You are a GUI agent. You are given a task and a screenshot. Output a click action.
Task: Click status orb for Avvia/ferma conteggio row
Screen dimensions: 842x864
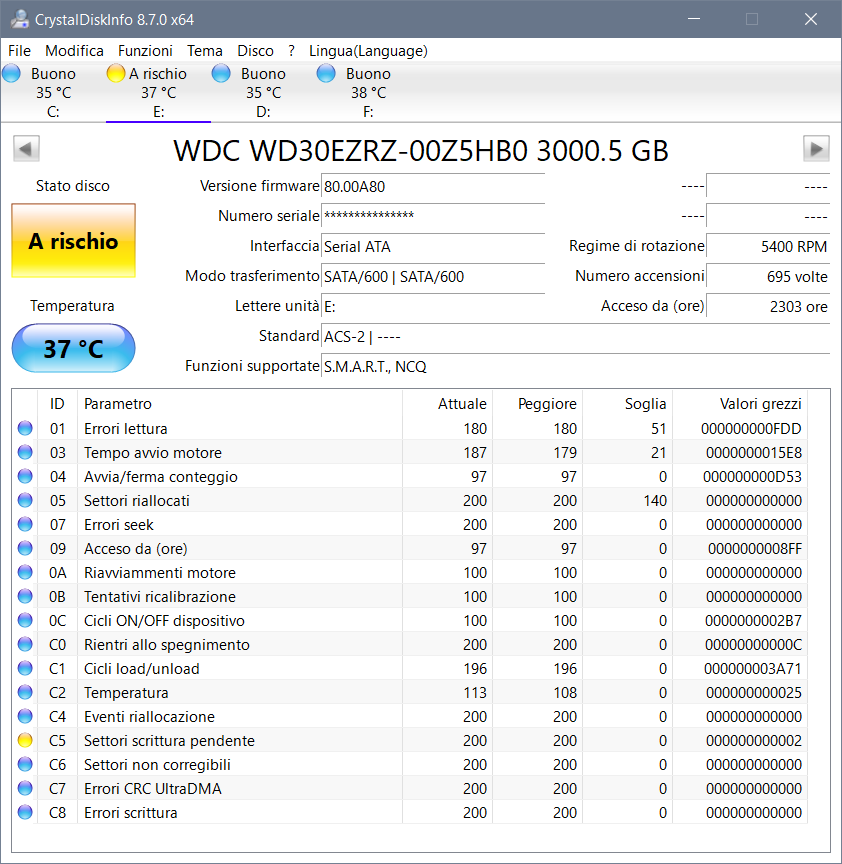click(25, 476)
